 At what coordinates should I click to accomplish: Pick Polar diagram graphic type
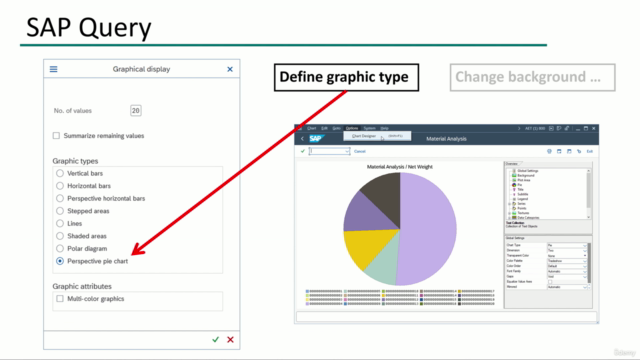tap(60, 249)
